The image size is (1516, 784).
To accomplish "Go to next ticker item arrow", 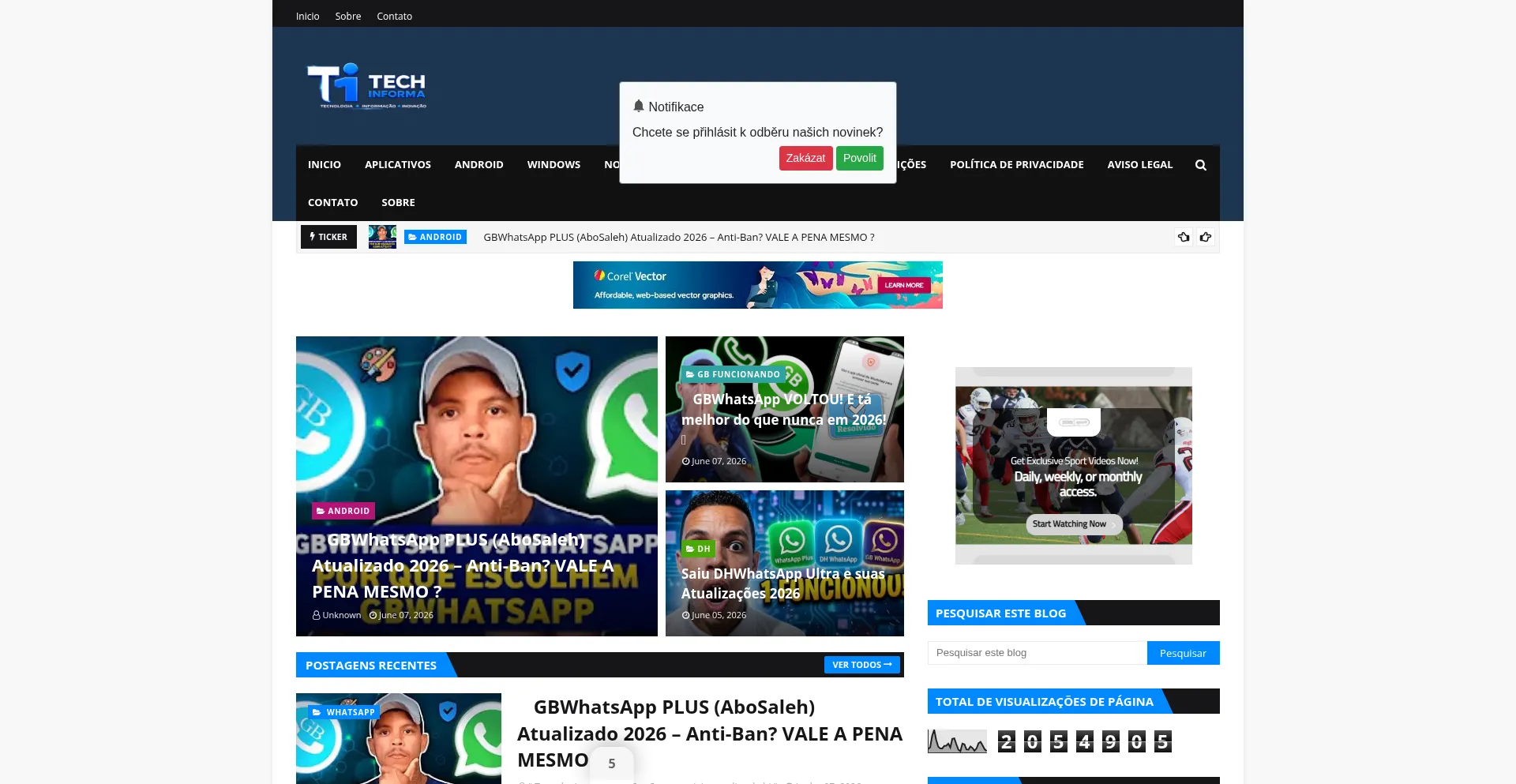I will (1206, 237).
